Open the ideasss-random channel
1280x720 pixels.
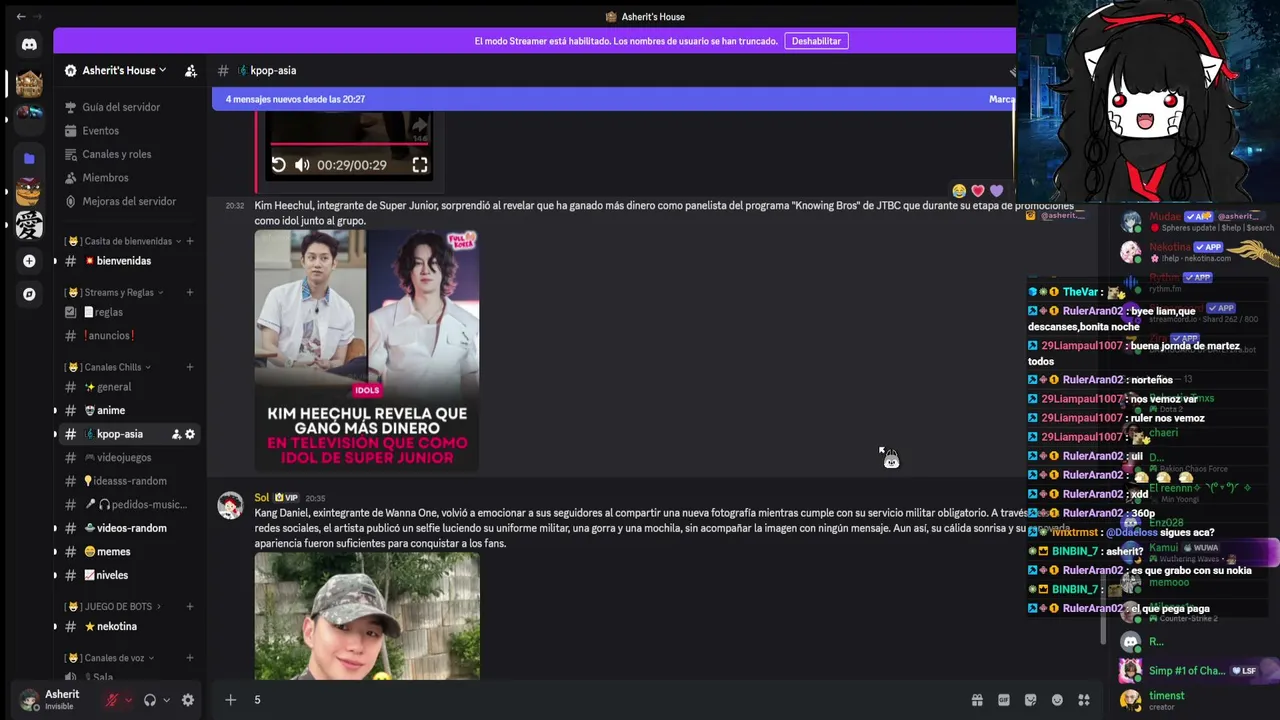point(129,481)
